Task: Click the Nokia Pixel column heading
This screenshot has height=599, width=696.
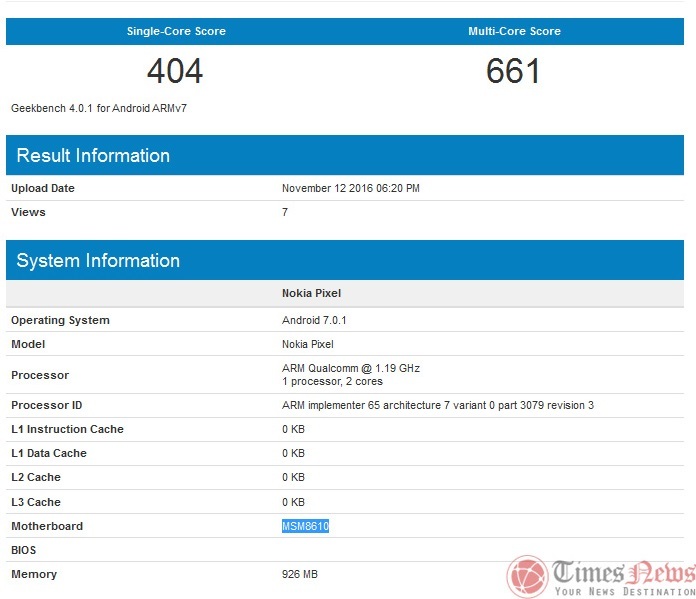Action: click(313, 294)
